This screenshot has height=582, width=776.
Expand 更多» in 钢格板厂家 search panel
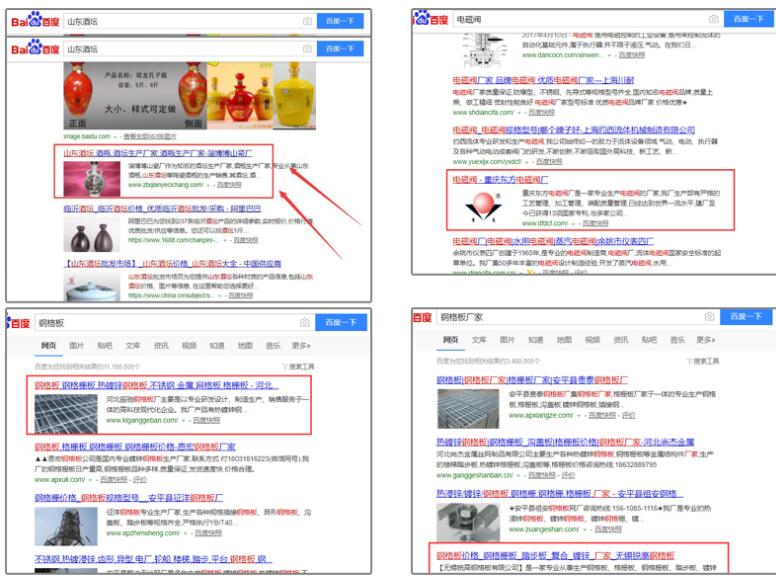[706, 340]
